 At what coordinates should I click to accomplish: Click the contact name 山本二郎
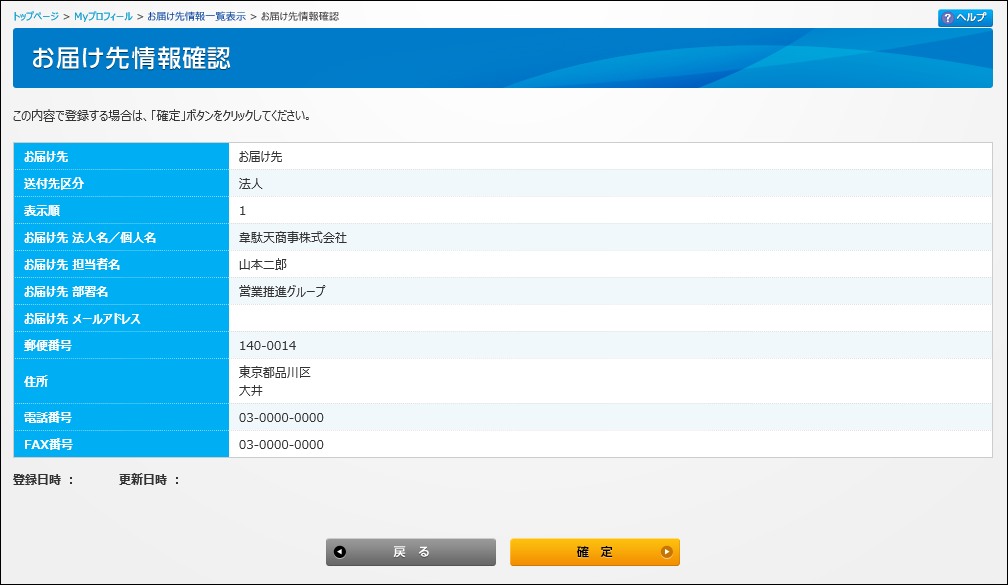(x=262, y=265)
